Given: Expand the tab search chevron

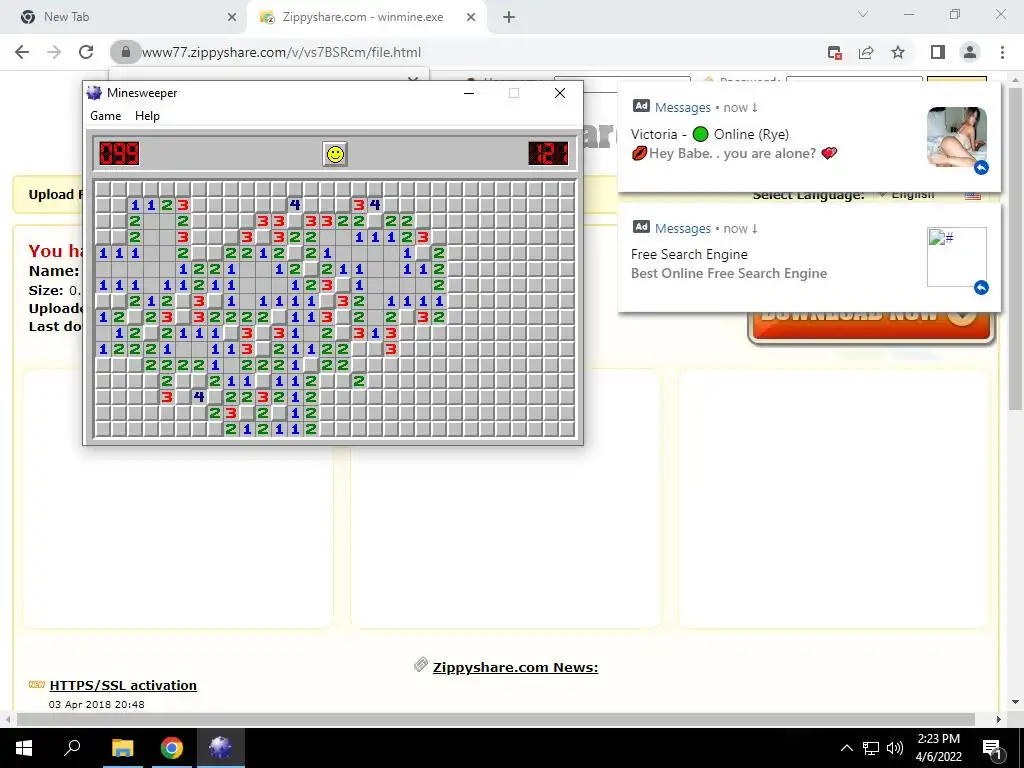Looking at the screenshot, I should (863, 14).
